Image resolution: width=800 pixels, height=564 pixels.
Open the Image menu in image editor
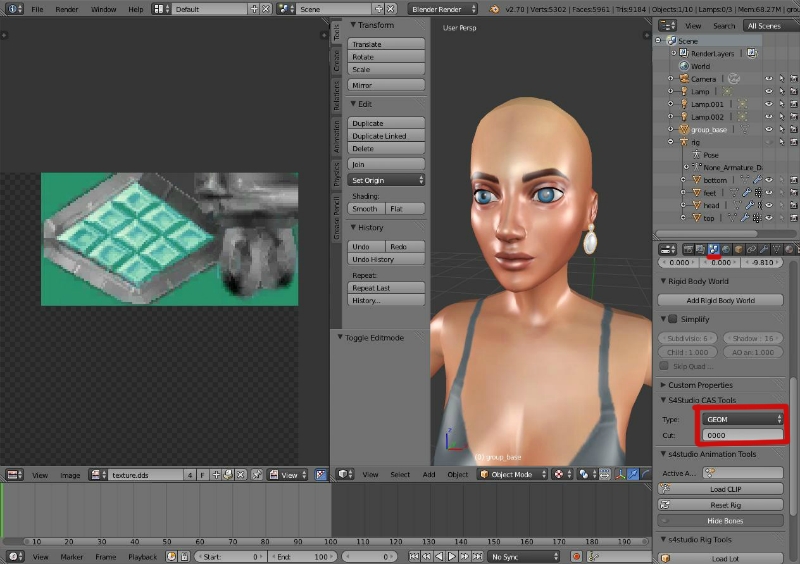(70, 475)
